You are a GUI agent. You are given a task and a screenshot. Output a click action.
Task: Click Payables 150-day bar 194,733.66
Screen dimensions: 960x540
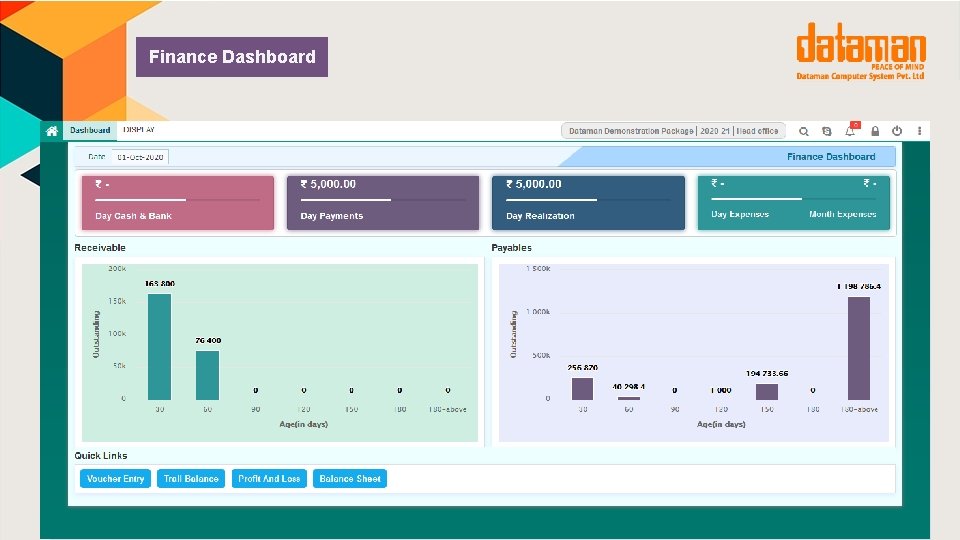(767, 392)
